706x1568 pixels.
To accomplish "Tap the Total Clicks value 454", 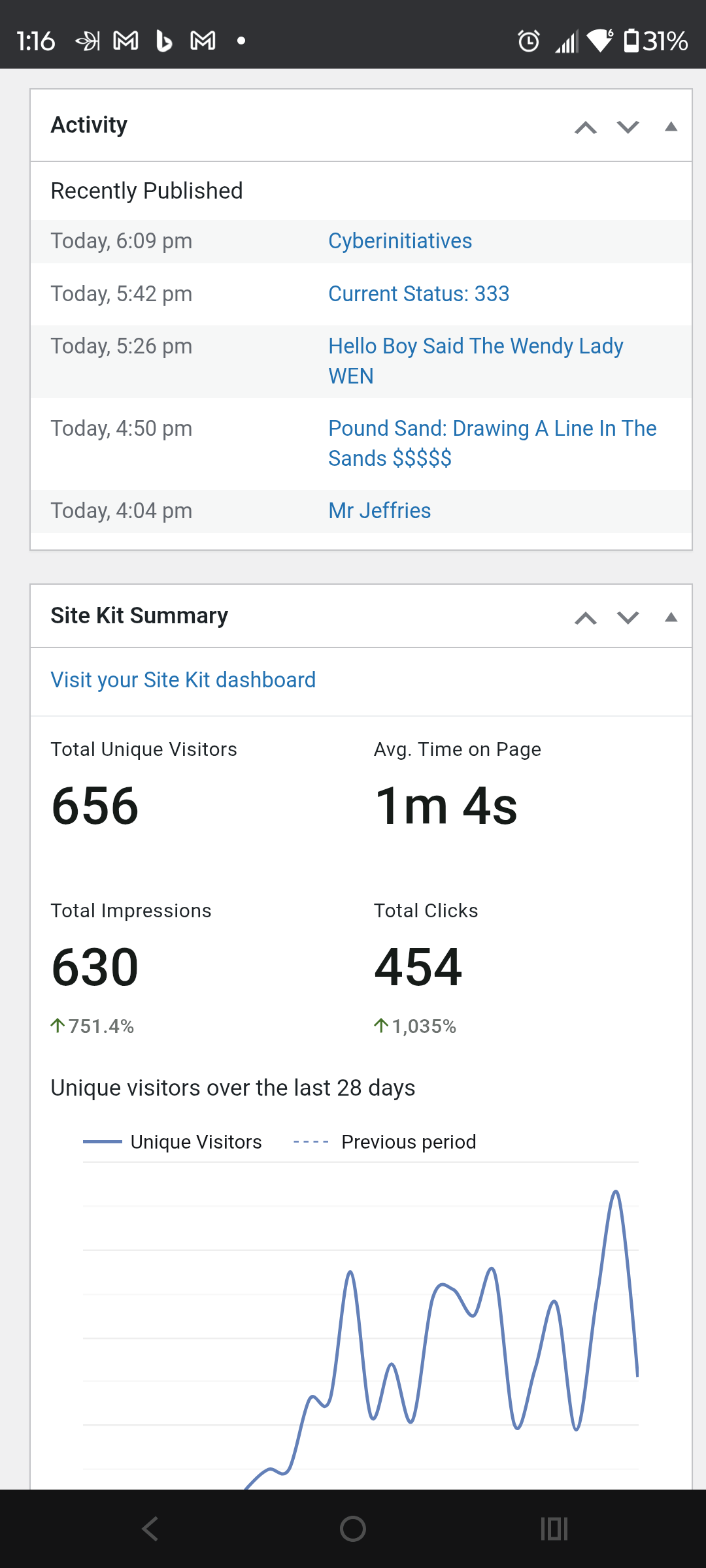I will [x=418, y=968].
